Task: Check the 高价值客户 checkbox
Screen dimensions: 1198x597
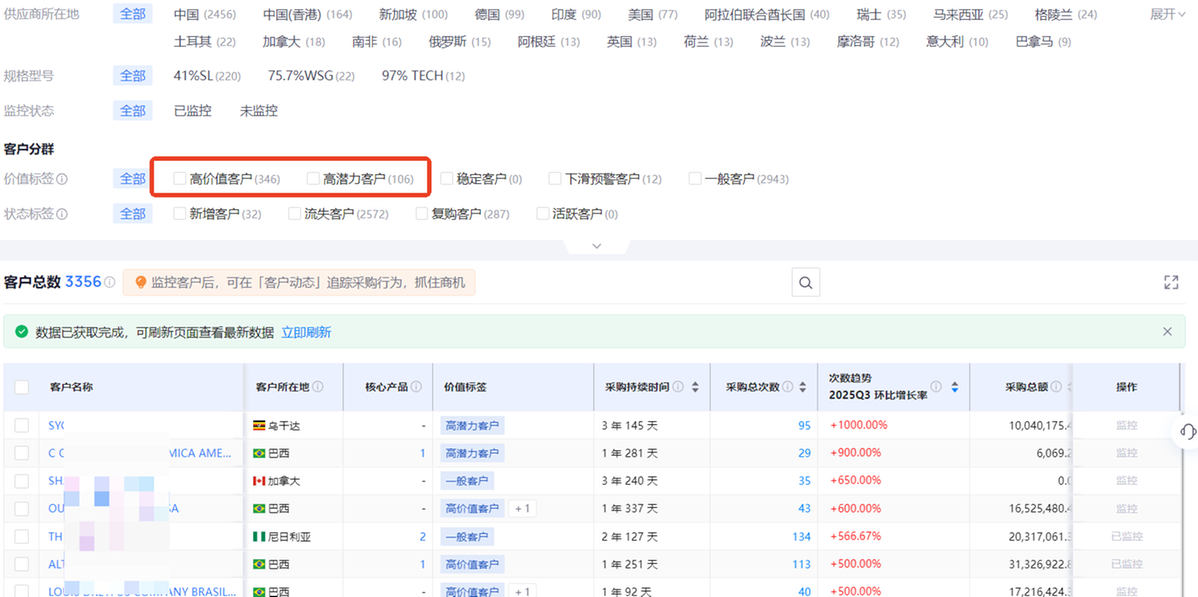Action: click(180, 179)
